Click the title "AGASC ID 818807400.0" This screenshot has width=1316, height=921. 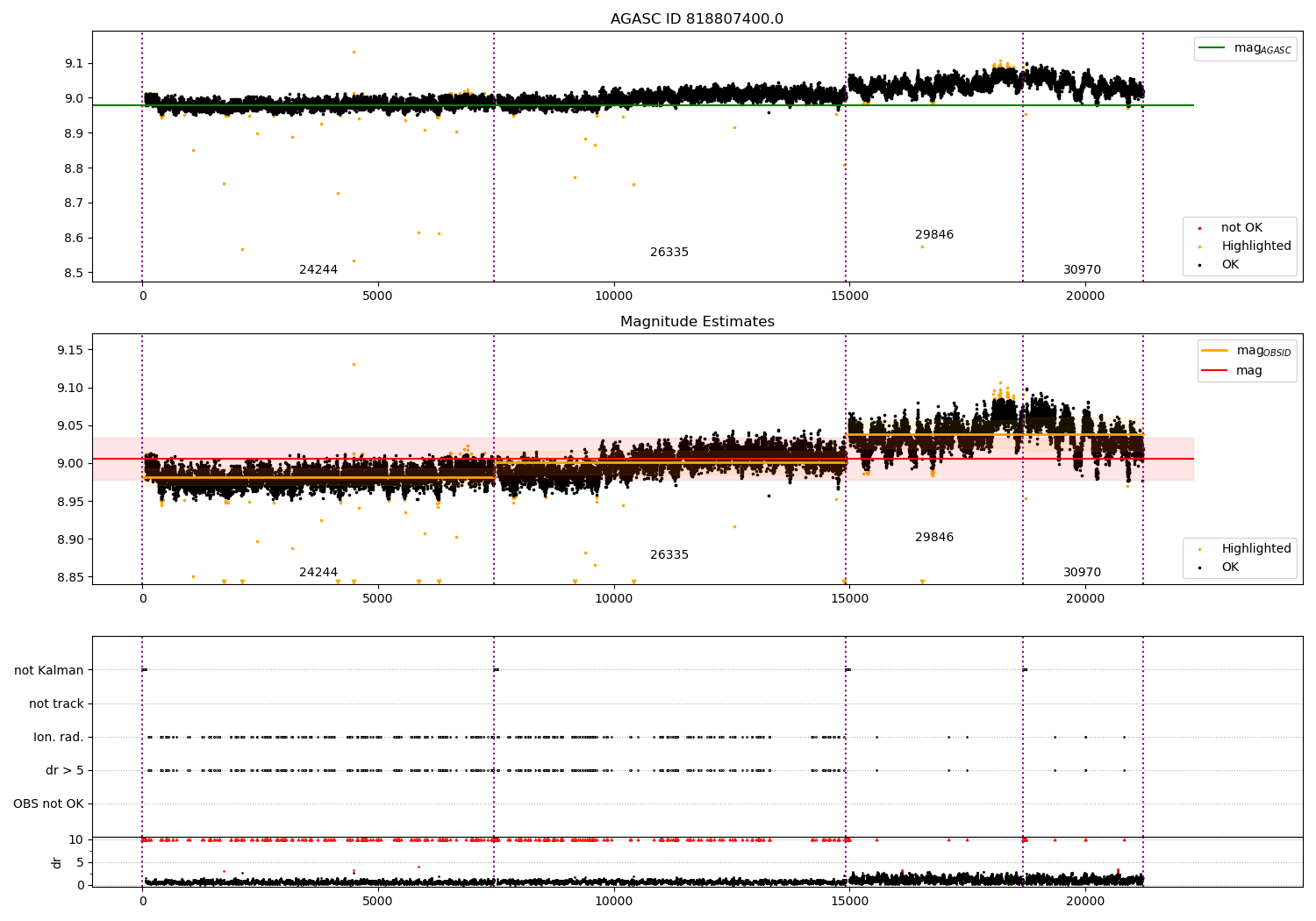click(697, 19)
